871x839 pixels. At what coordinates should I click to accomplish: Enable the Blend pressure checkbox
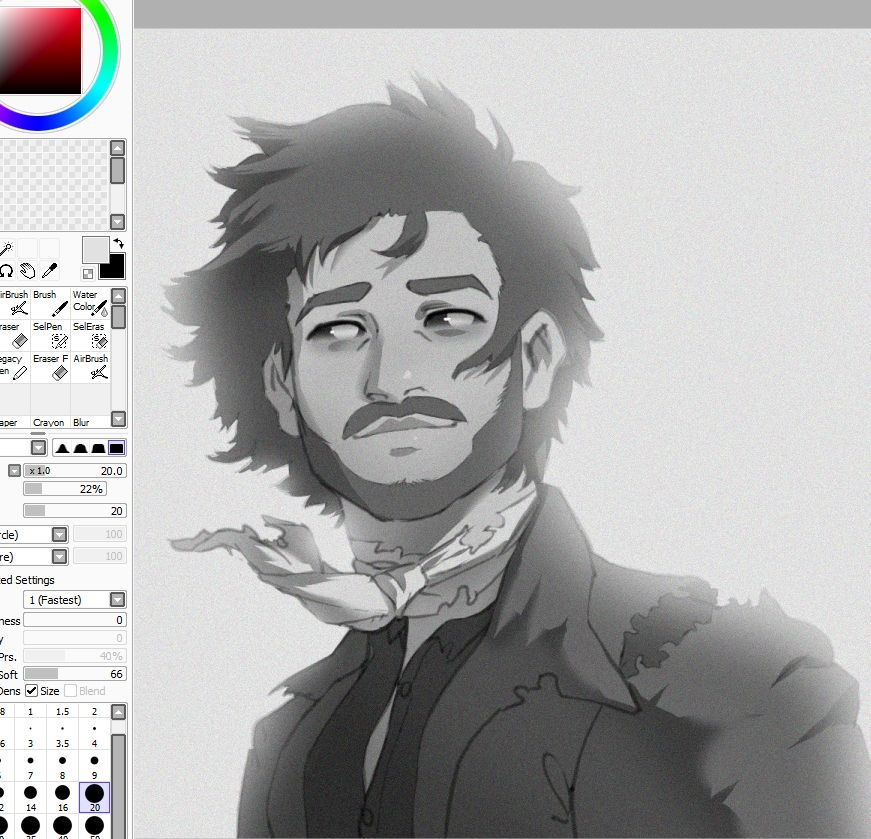click(x=71, y=691)
